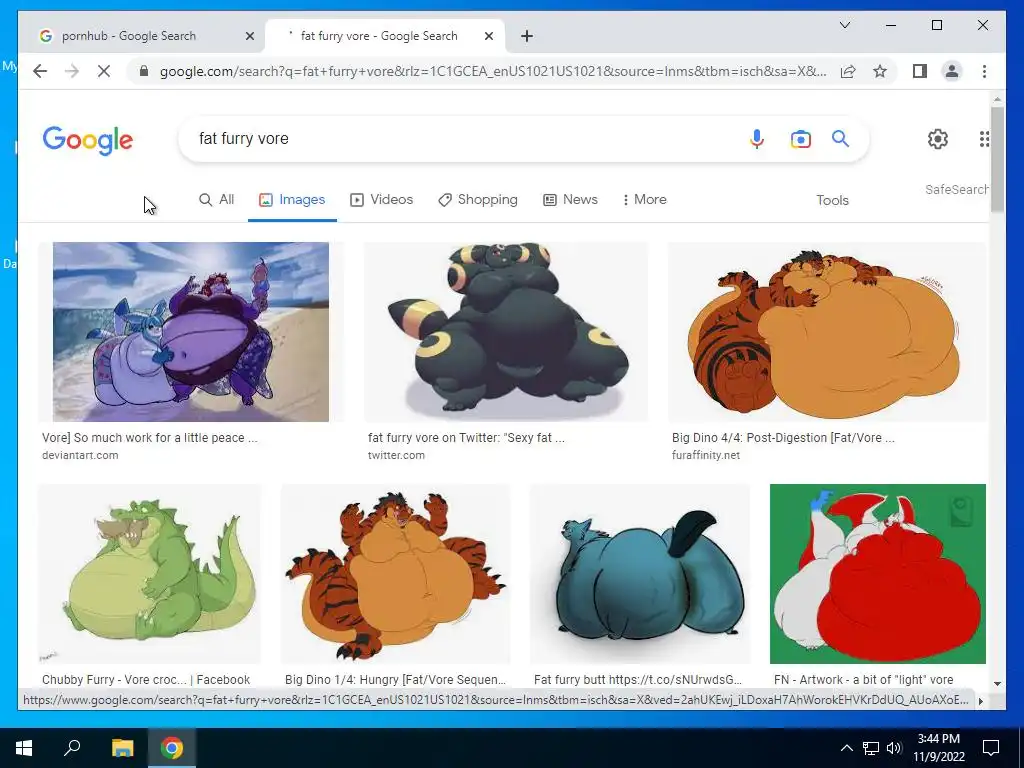Switch to the Shopping tab
The image size is (1024, 768).
(x=478, y=200)
